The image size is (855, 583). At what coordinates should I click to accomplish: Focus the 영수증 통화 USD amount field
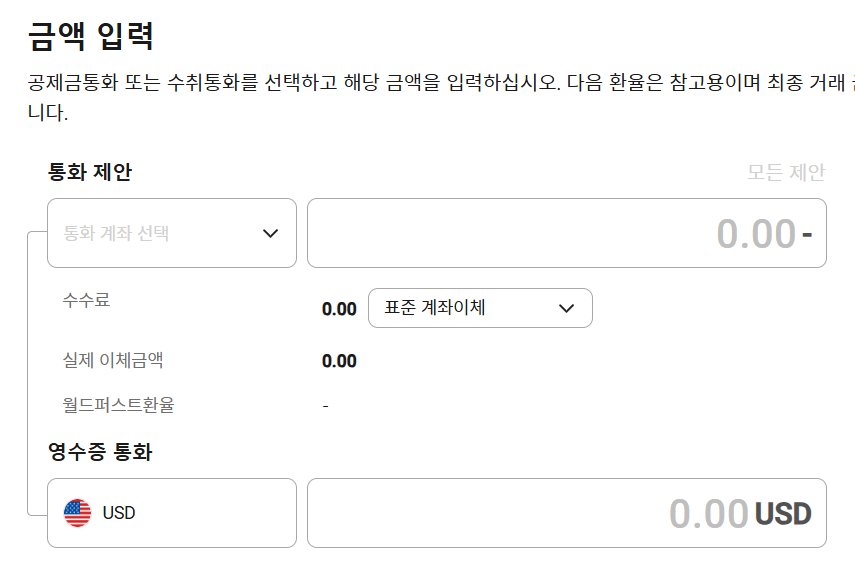pyautogui.click(x=567, y=513)
